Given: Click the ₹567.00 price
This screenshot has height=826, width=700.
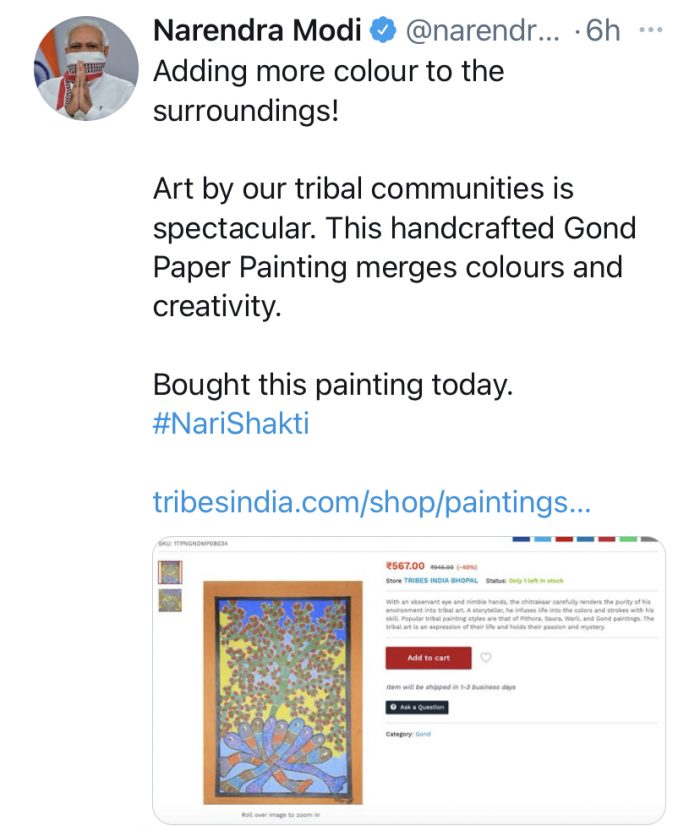Looking at the screenshot, I should pyautogui.click(x=406, y=565).
